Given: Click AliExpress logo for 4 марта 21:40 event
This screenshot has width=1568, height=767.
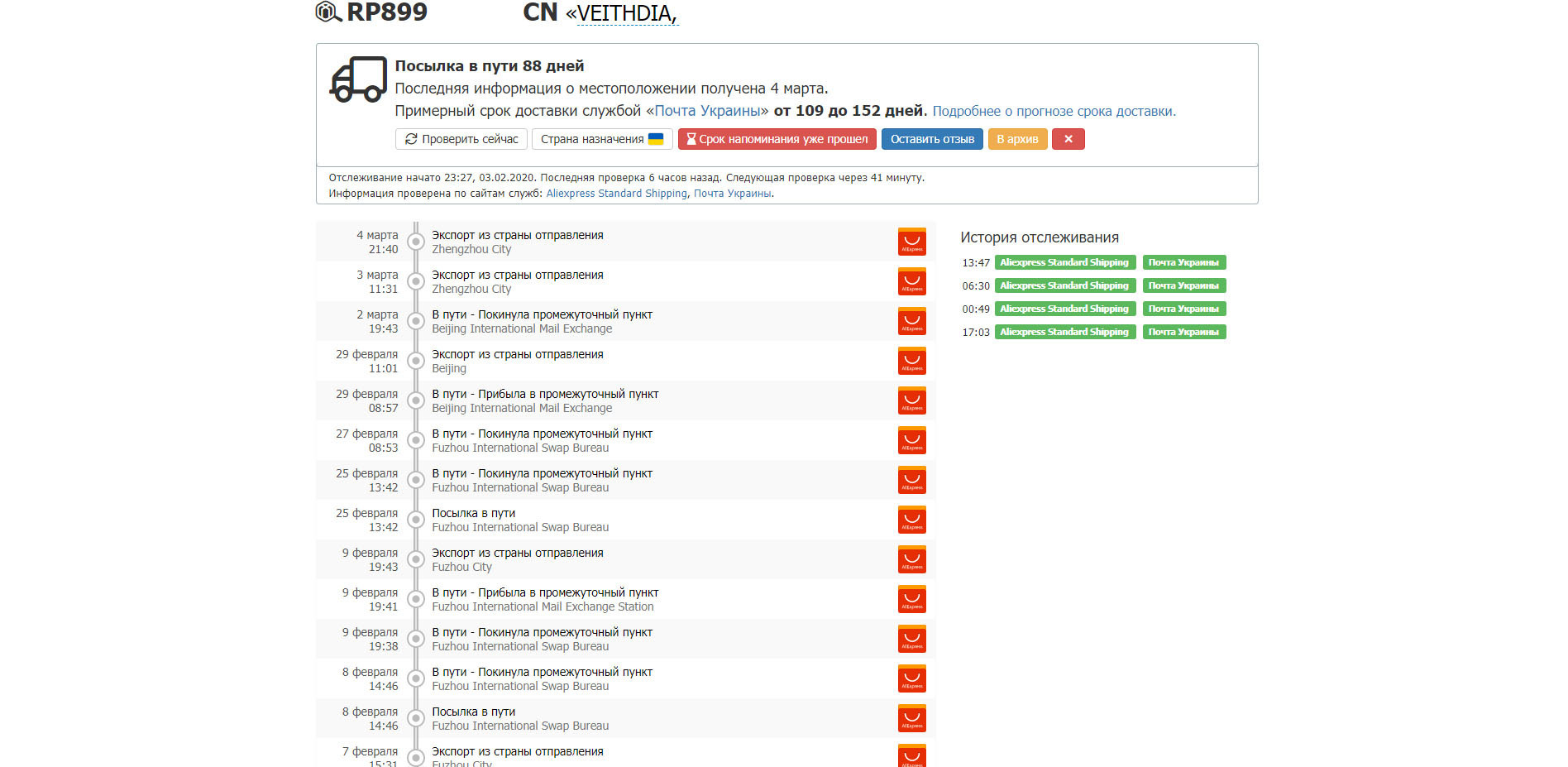Looking at the screenshot, I should 912,242.
